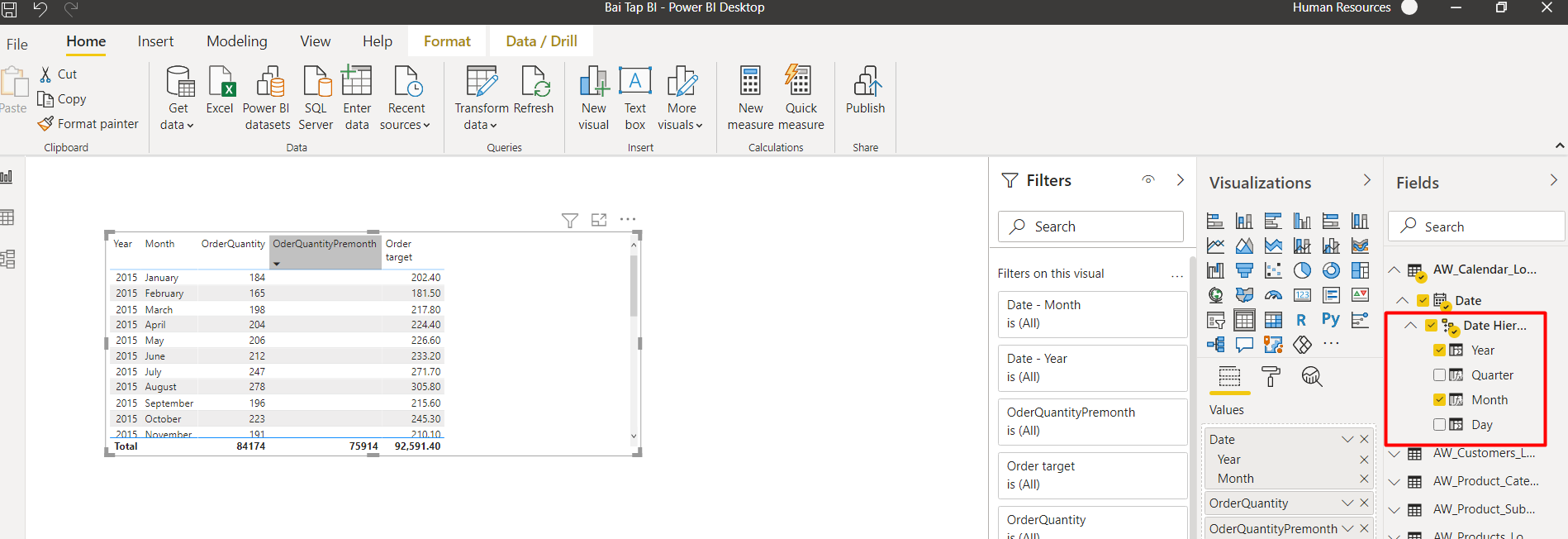The width and height of the screenshot is (1568, 539).
Task: Open the File menu
Action: tap(17, 44)
